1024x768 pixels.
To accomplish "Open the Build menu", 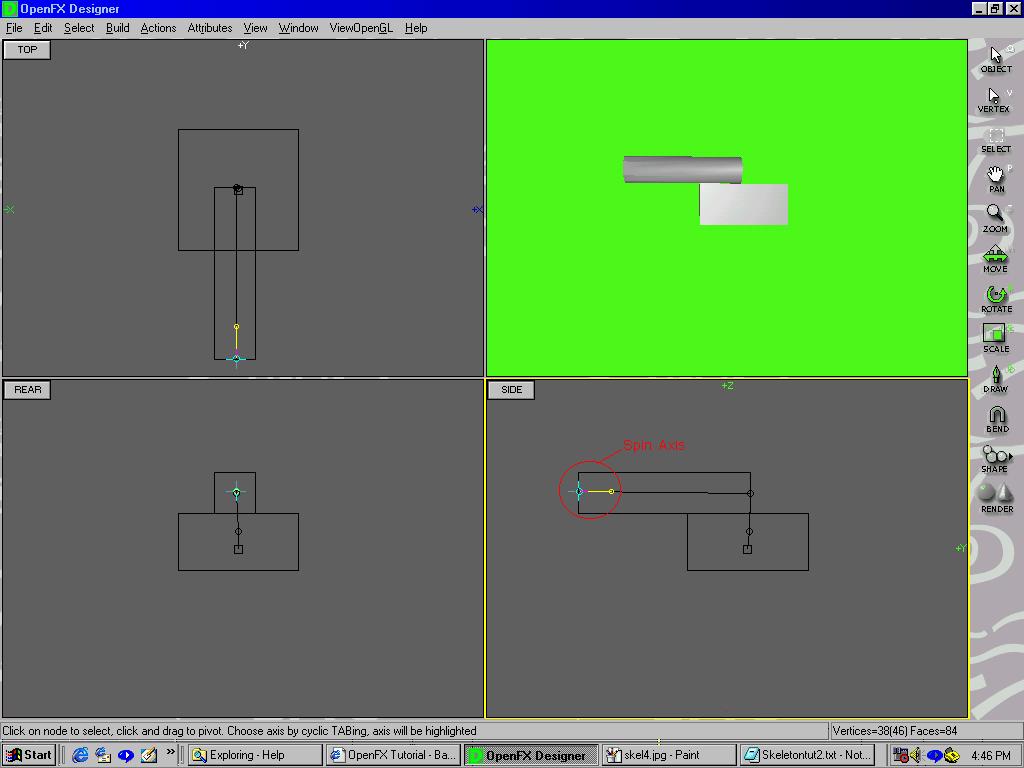I will coord(117,28).
